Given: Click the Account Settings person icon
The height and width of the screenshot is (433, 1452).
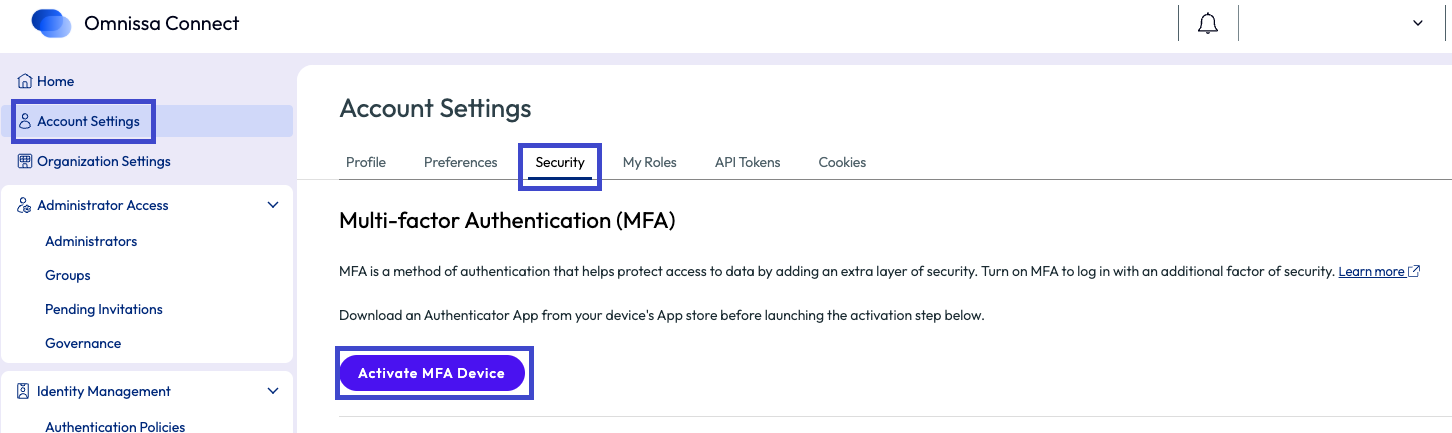Looking at the screenshot, I should (25, 122).
